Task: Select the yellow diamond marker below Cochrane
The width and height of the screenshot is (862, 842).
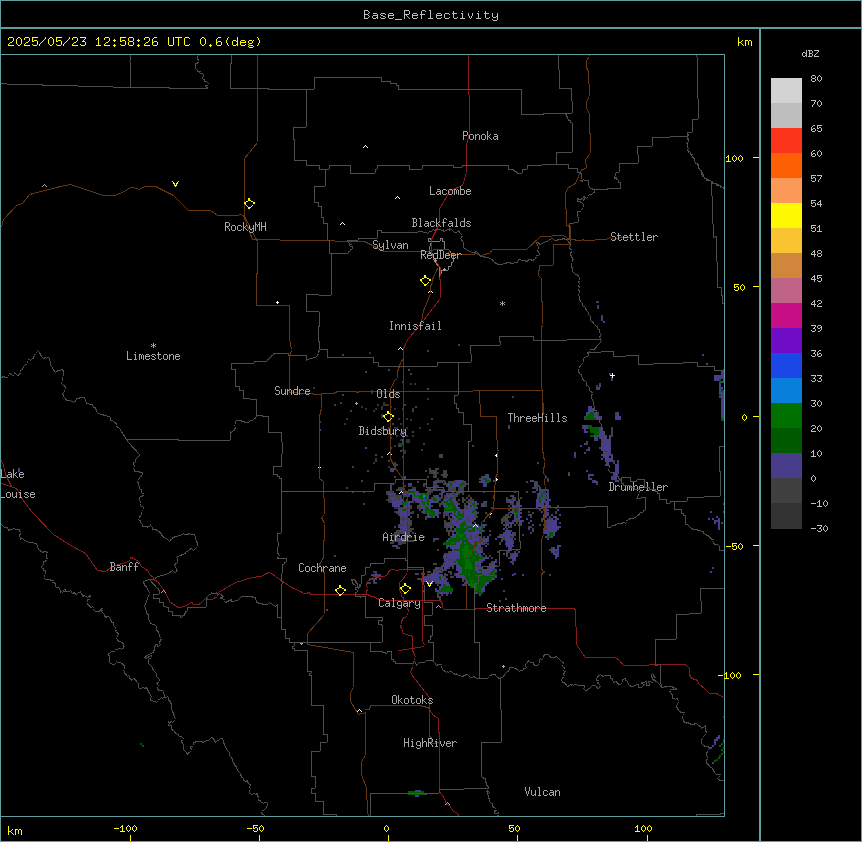Action: (x=340, y=590)
